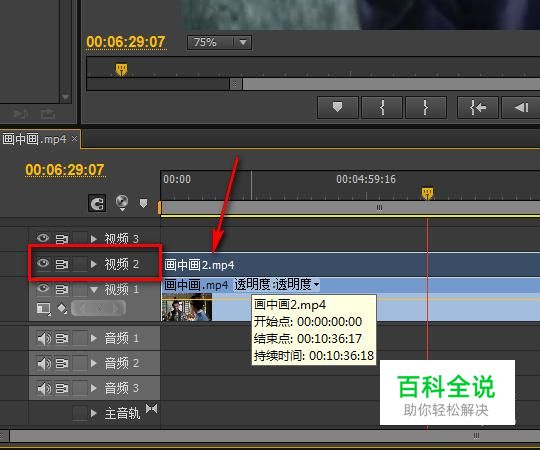Click the 主音轨 stereo channel icon

tap(152, 409)
